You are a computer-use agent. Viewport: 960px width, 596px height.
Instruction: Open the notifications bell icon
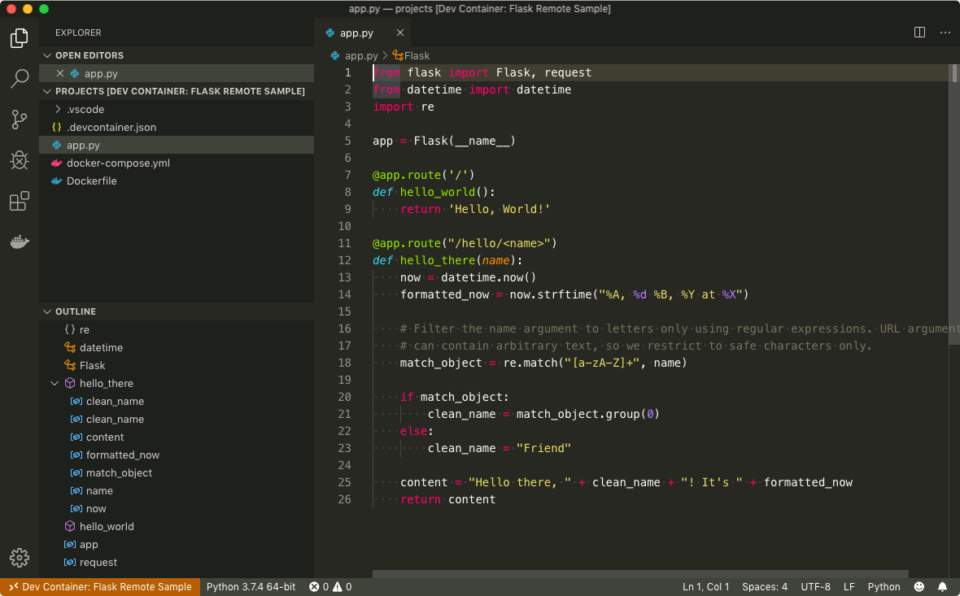(942, 587)
